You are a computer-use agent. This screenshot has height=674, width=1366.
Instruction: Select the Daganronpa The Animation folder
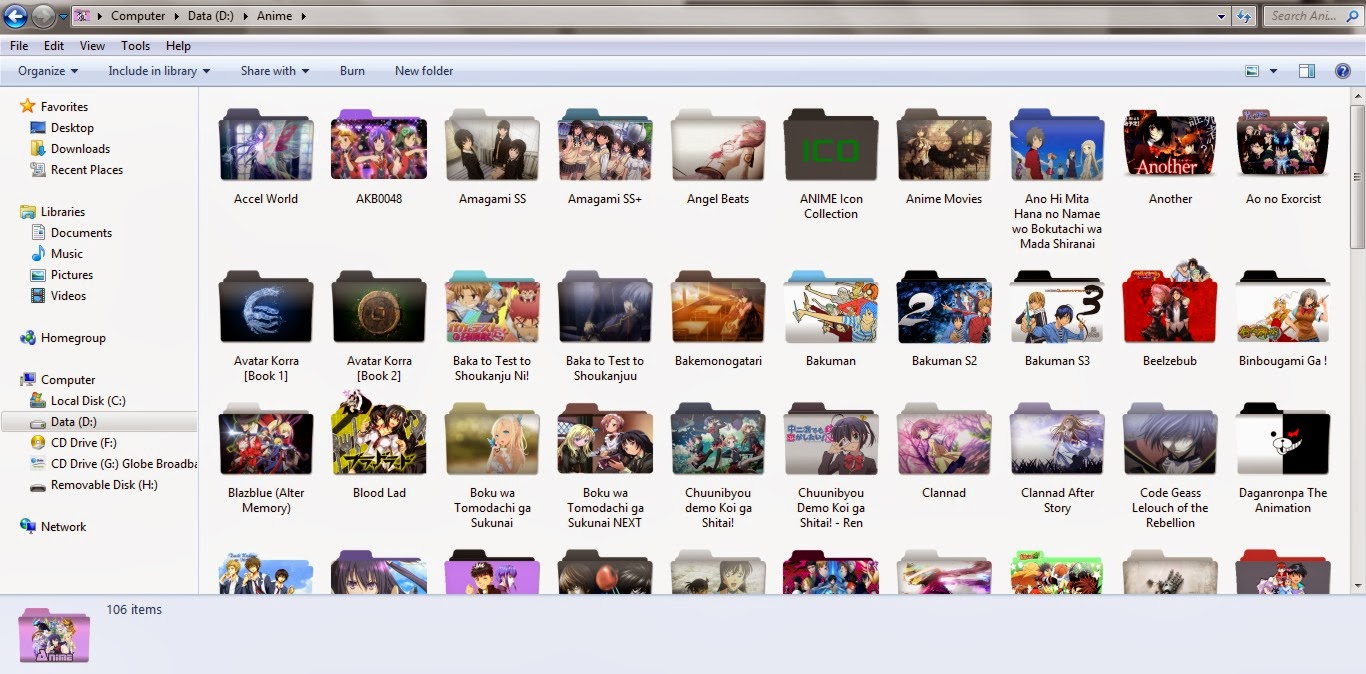pyautogui.click(x=1283, y=439)
